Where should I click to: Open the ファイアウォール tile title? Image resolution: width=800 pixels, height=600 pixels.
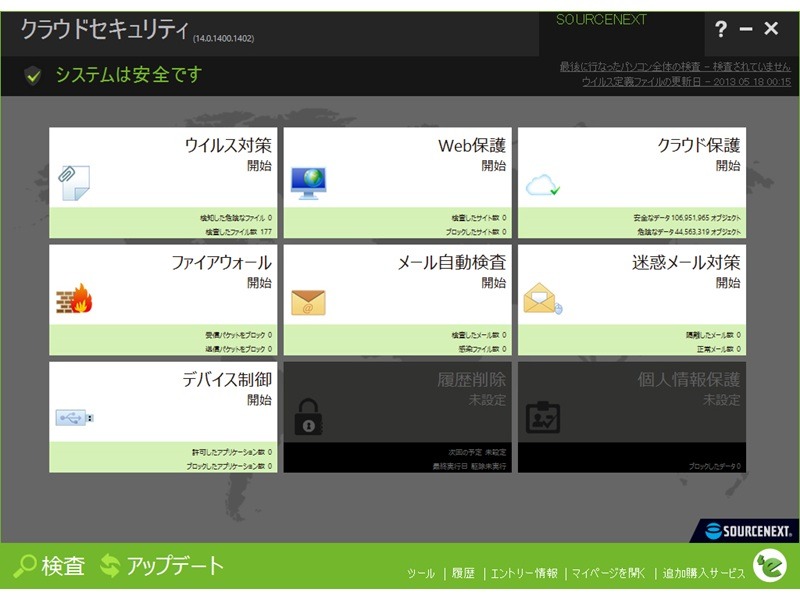[x=221, y=263]
